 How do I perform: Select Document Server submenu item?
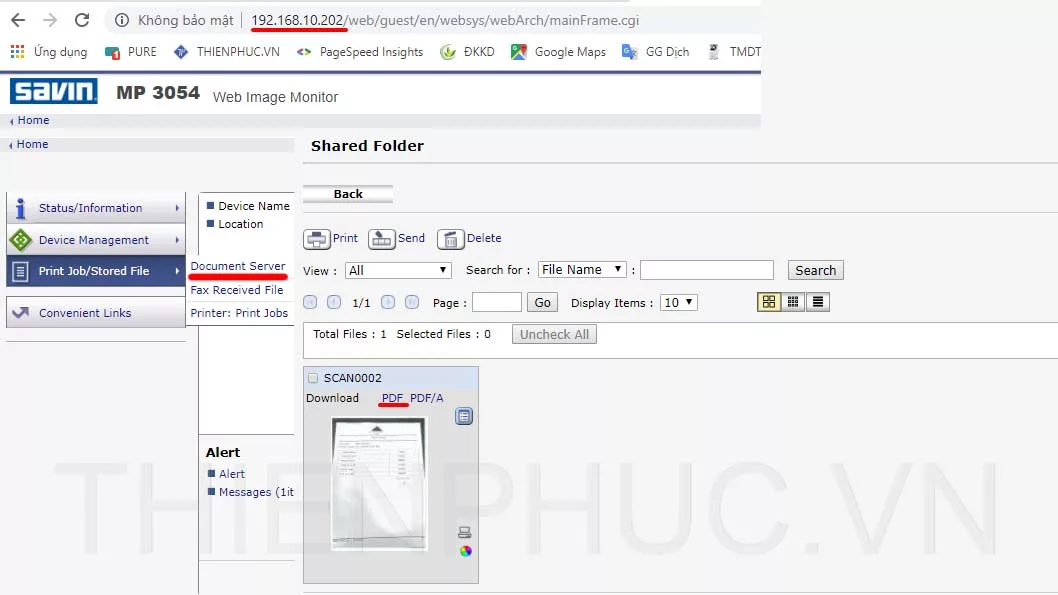click(x=238, y=266)
